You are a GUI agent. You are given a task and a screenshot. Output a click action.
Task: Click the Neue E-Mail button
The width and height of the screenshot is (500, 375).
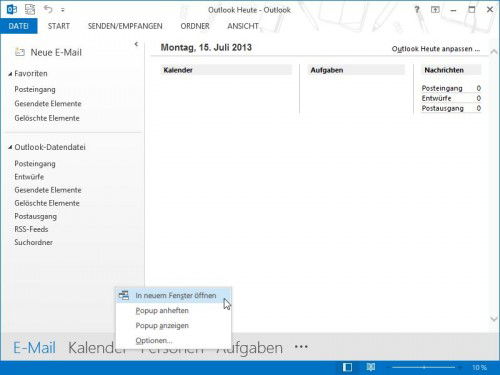[48, 52]
